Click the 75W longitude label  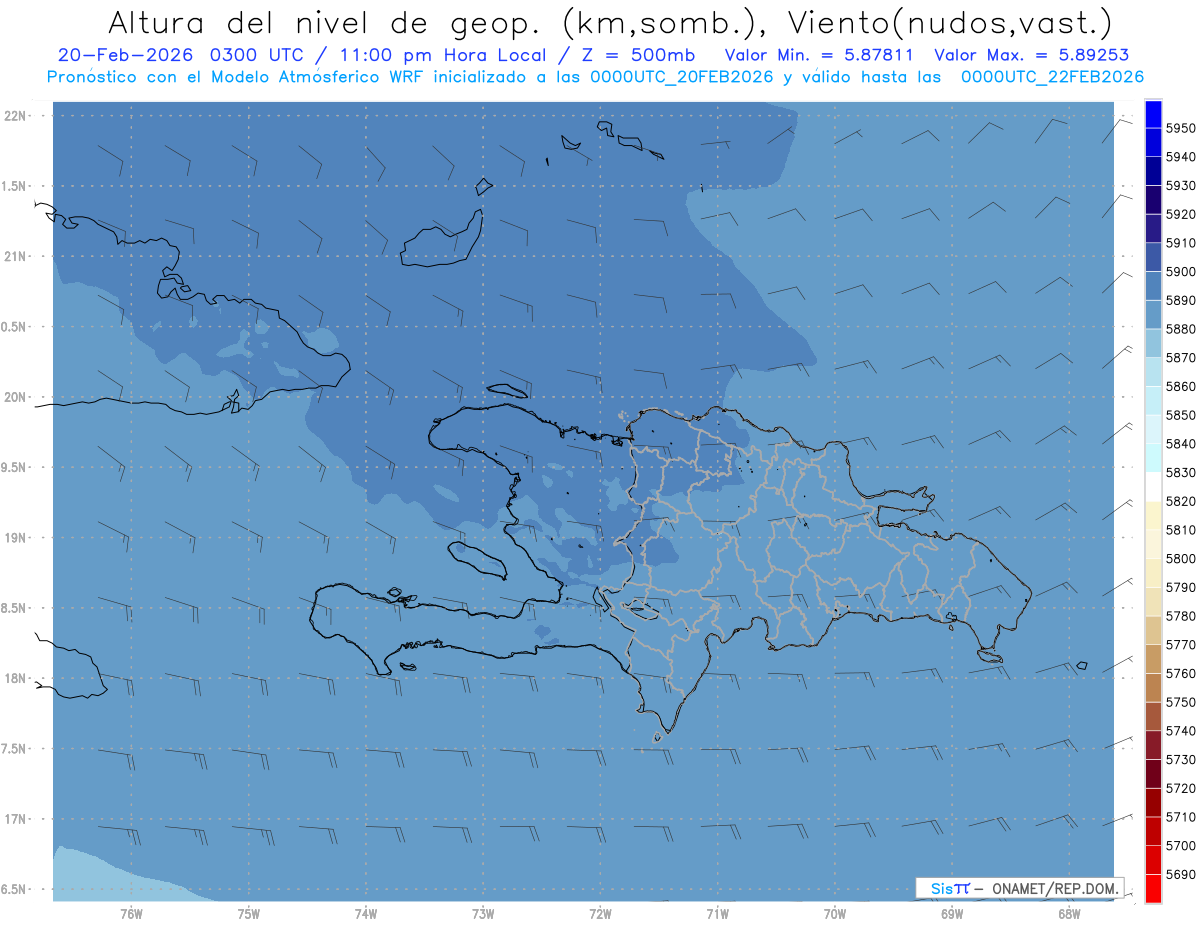[249, 914]
